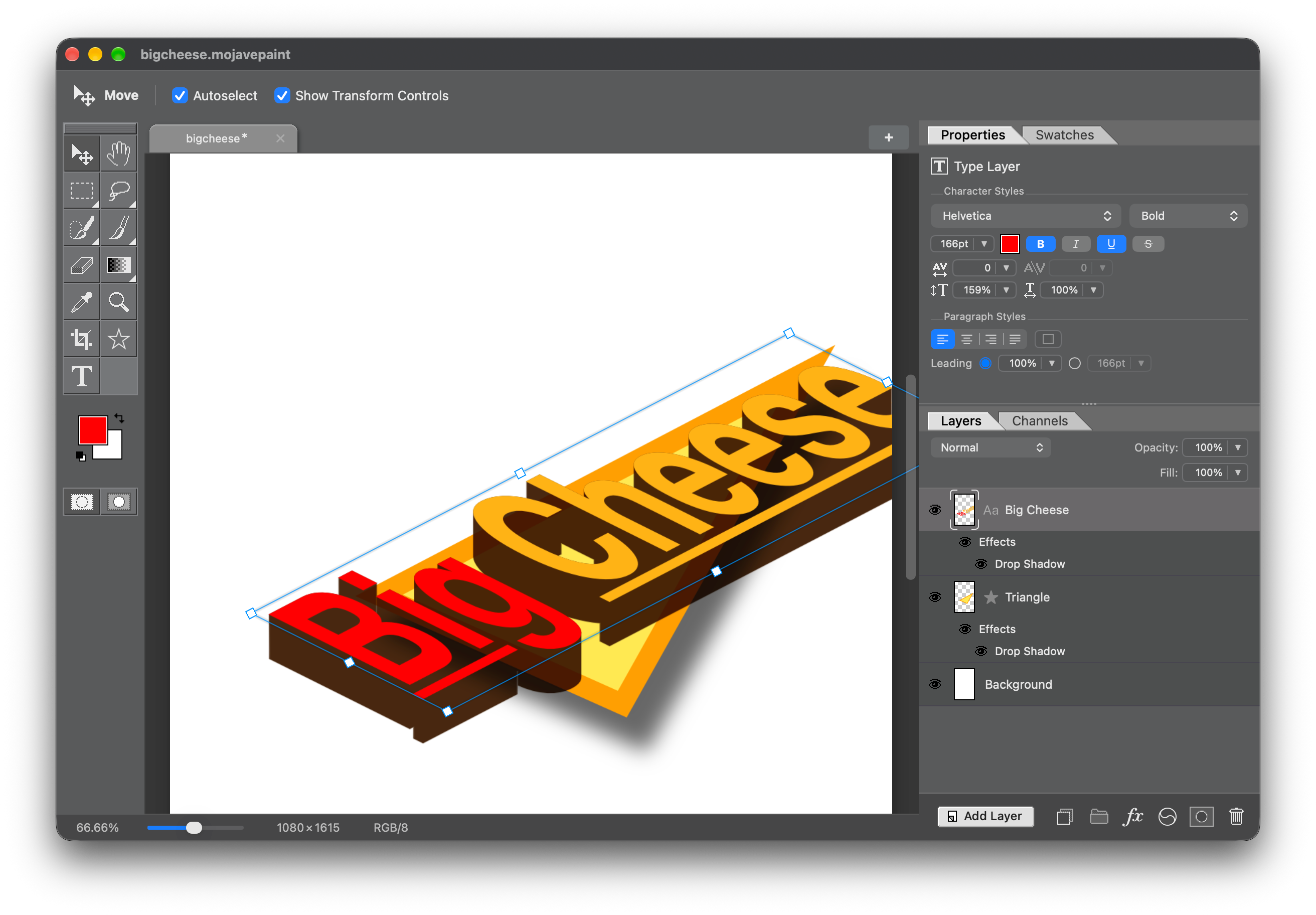Duplicate layer with the copy icon

click(1064, 816)
